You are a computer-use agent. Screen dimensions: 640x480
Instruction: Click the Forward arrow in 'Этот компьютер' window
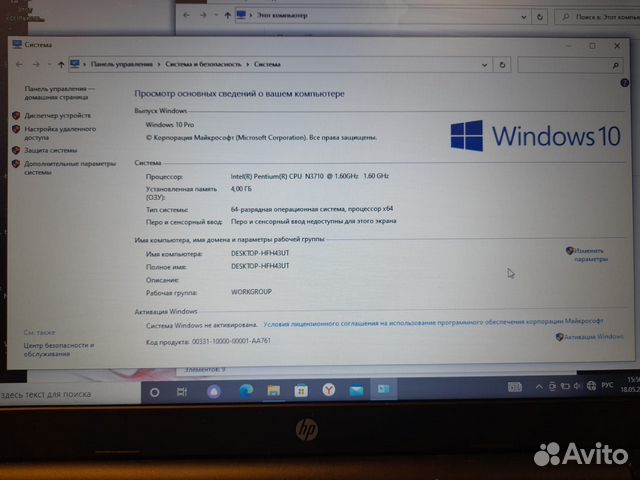coord(203,16)
